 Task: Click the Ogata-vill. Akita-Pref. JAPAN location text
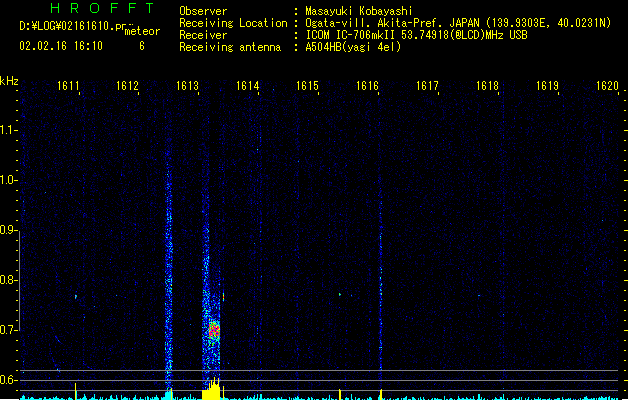(x=458, y=23)
